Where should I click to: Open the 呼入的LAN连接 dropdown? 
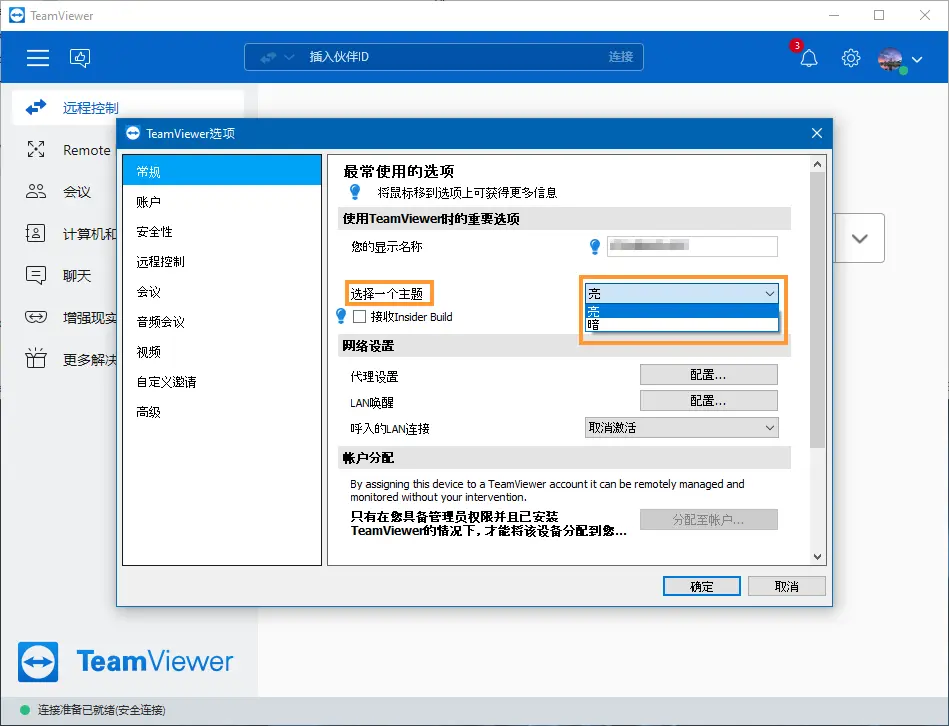click(681, 428)
